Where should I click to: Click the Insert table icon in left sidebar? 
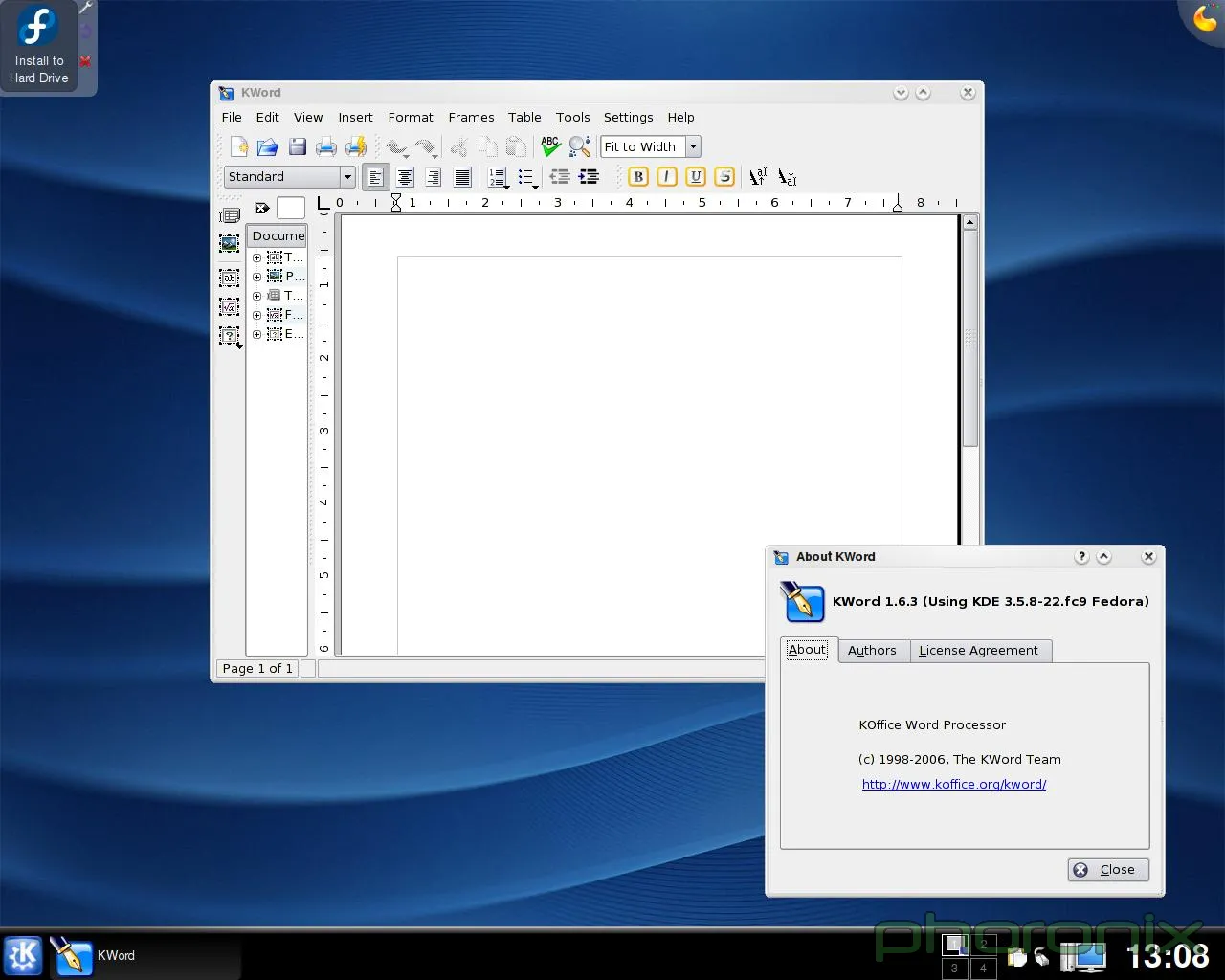pos(230,215)
